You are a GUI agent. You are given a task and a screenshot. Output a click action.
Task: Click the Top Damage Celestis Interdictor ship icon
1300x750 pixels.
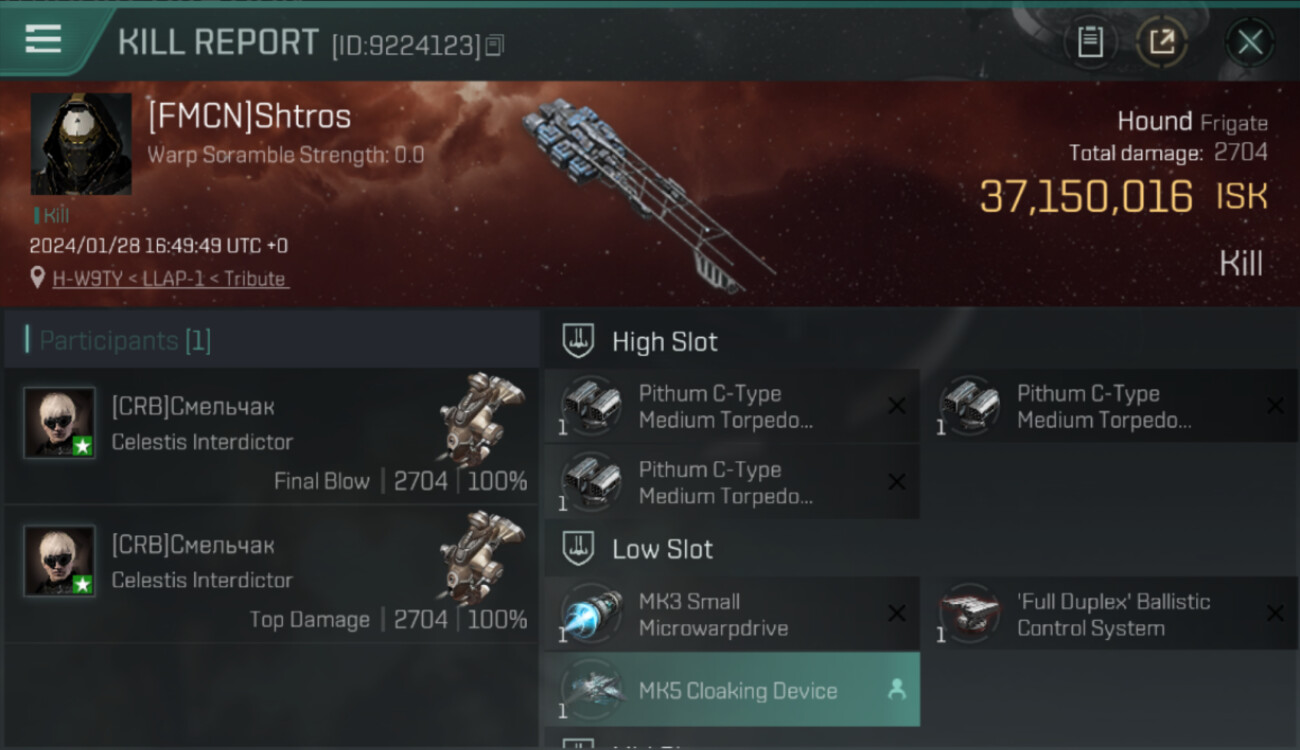tap(481, 559)
